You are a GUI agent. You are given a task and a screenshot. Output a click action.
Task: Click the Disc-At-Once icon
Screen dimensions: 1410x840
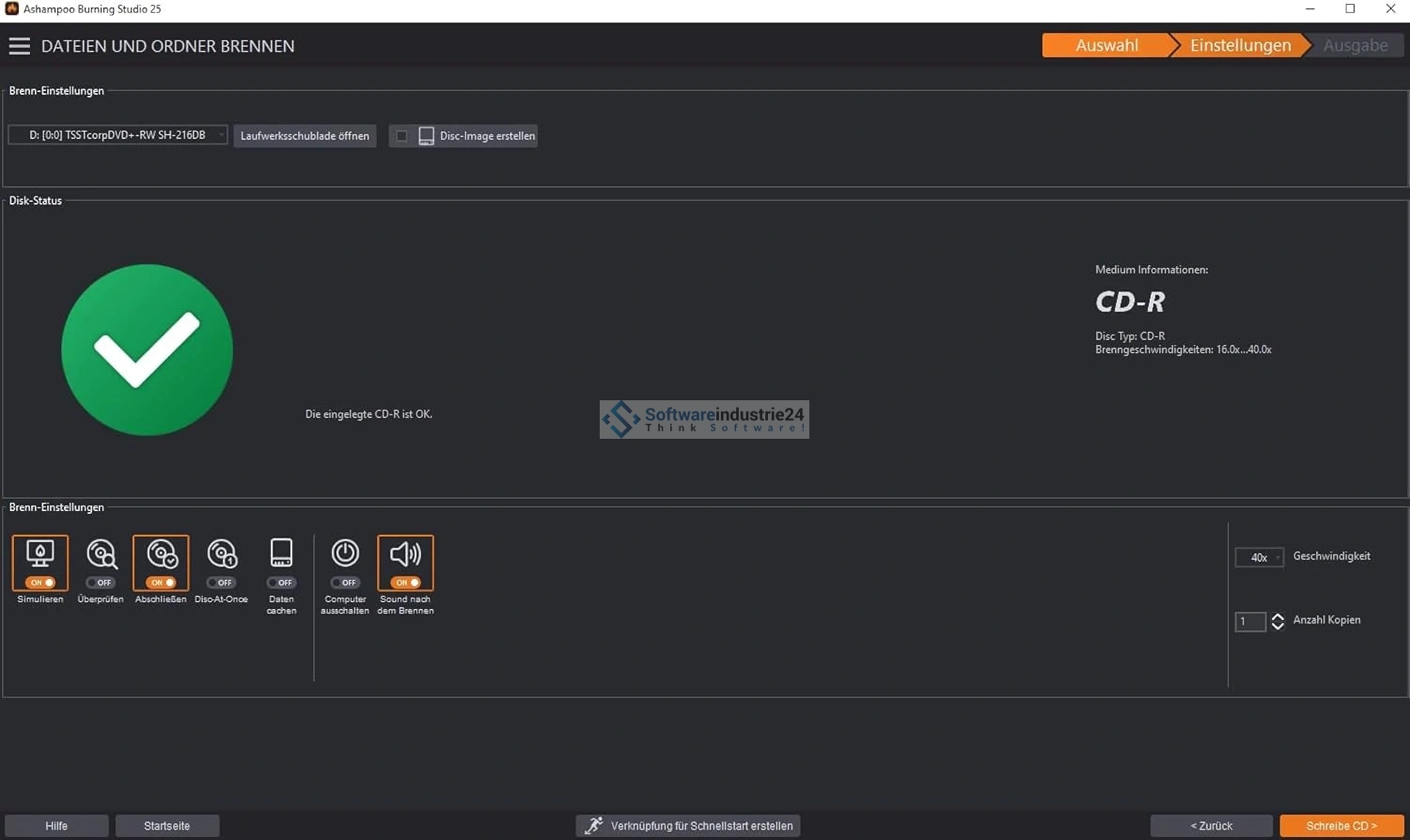[221, 553]
